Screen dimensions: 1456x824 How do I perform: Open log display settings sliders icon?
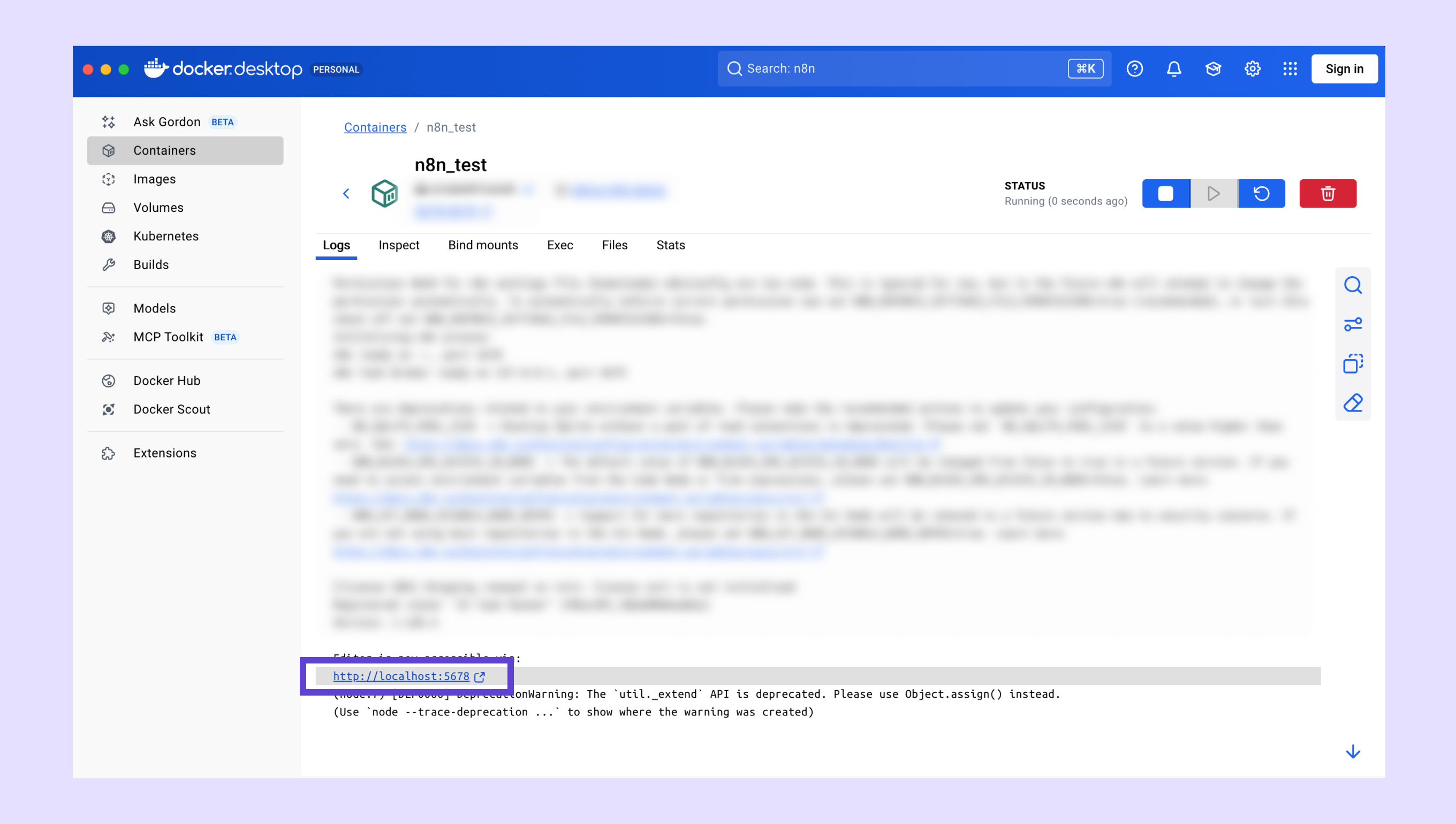[x=1353, y=324]
